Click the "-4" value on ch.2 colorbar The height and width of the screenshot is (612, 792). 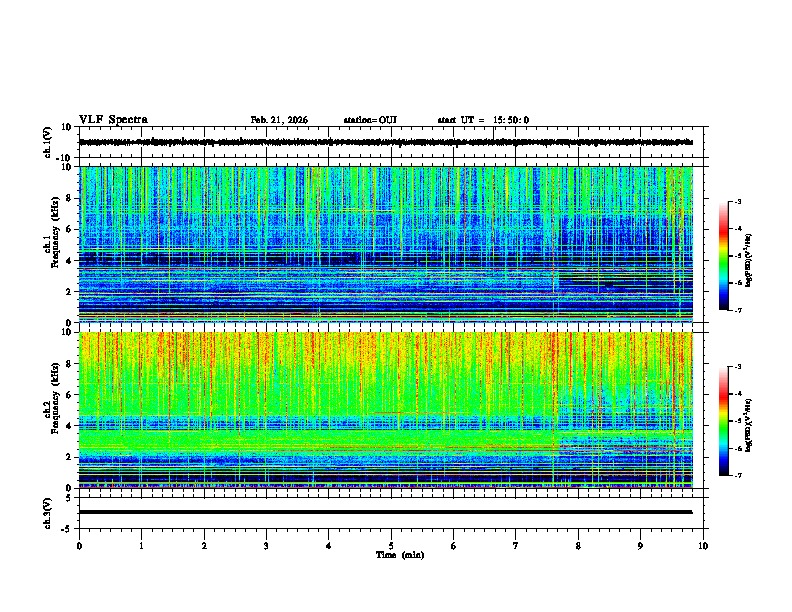click(x=737, y=394)
